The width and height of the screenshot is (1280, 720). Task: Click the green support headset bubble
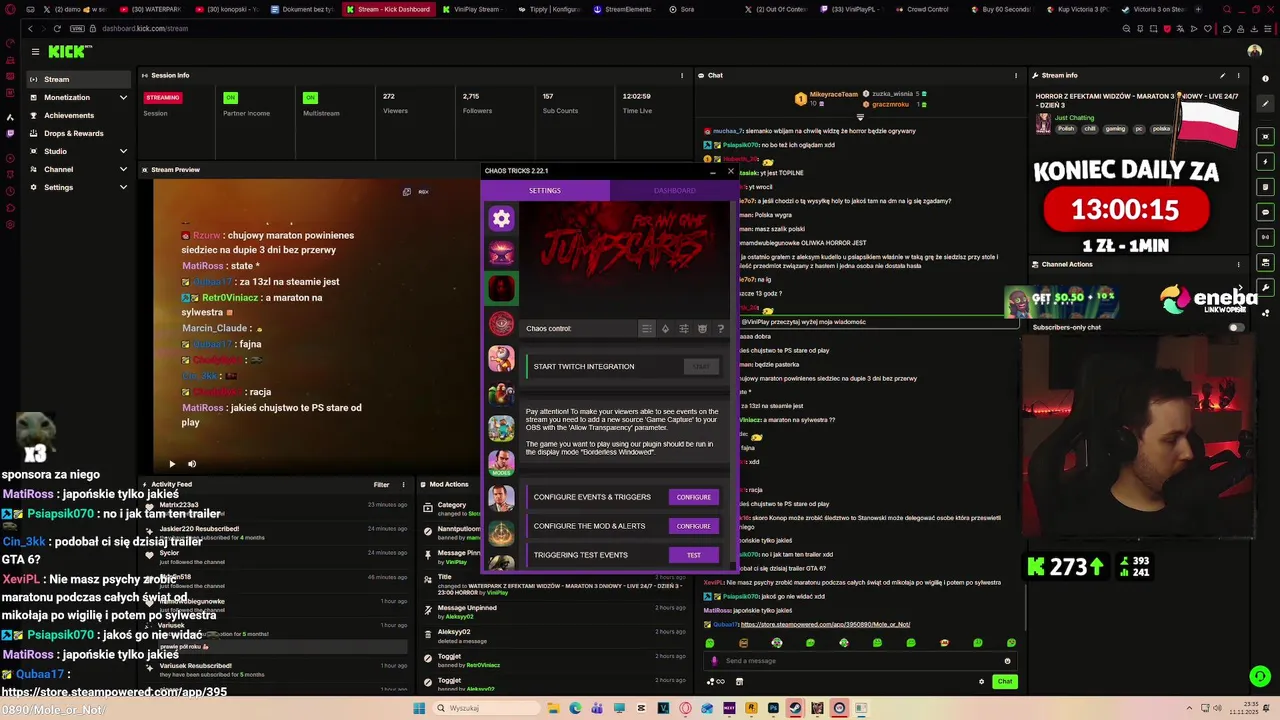1260,676
